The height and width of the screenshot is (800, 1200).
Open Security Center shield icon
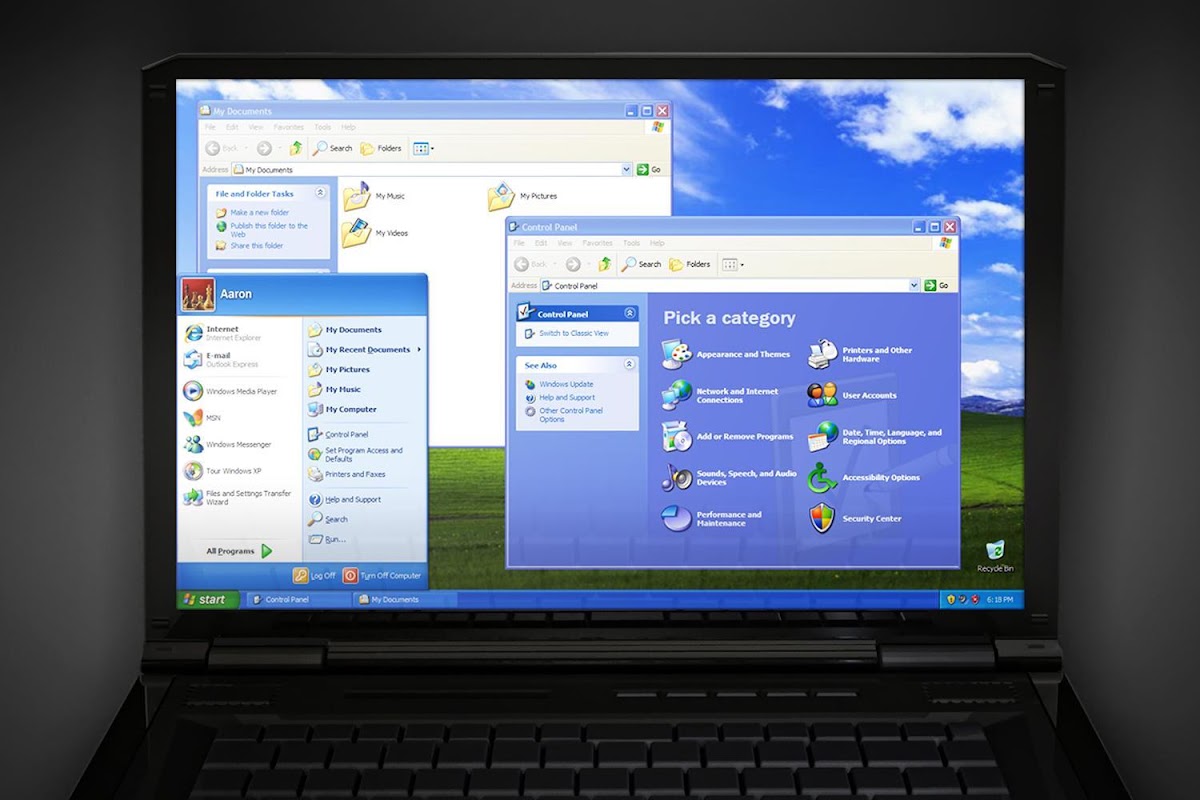point(822,518)
